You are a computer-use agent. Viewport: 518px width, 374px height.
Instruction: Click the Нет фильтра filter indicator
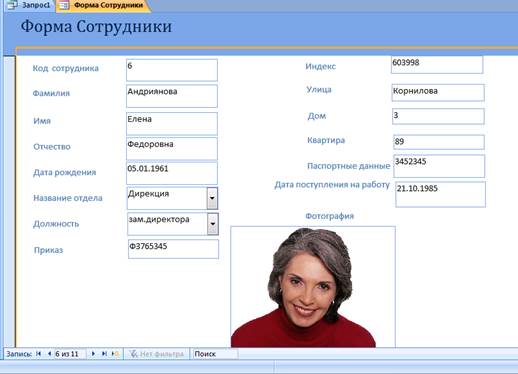point(157,354)
